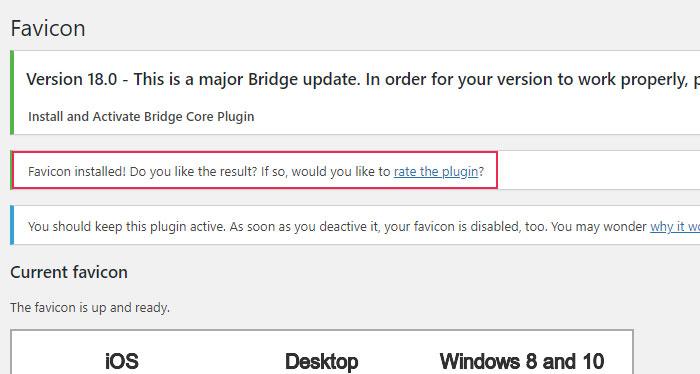This screenshot has width=700, height=374.
Task: Click the 'If so,' text in success notice
Action: pos(274,172)
